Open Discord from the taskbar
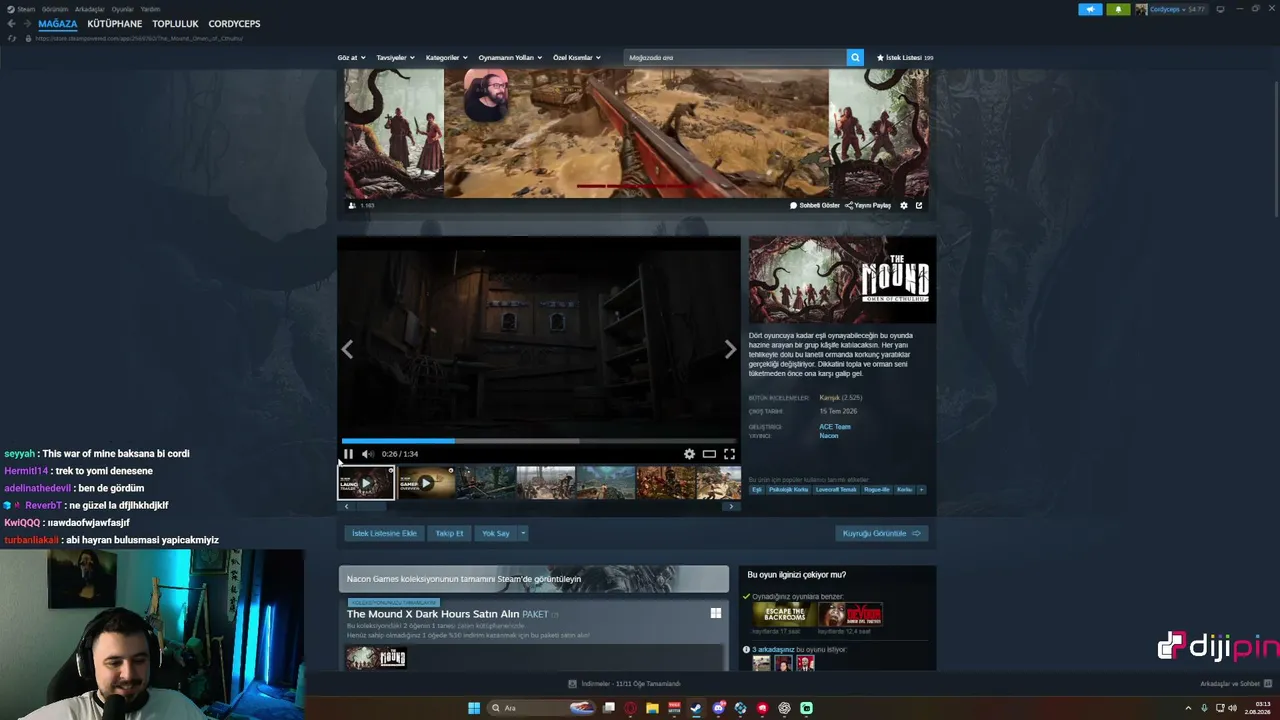Image resolution: width=1280 pixels, height=720 pixels. [x=718, y=708]
